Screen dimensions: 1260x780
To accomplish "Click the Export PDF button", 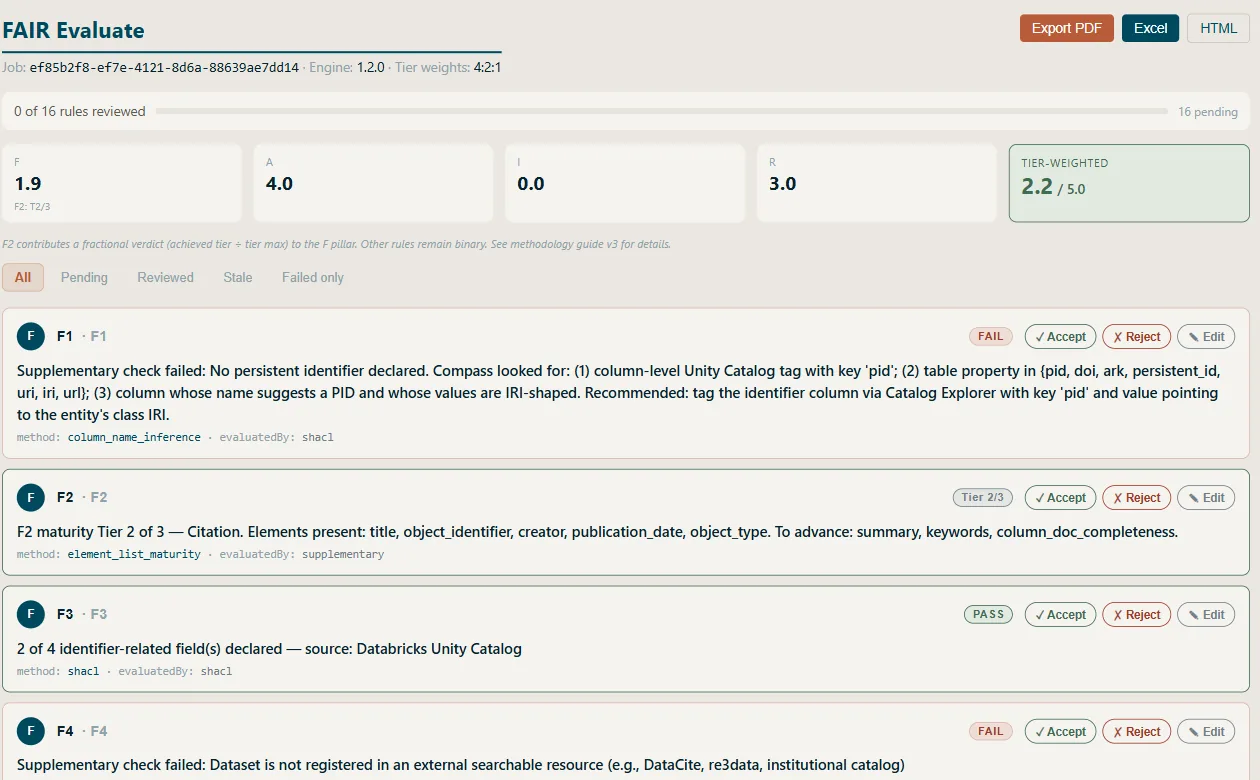I will [1067, 28].
